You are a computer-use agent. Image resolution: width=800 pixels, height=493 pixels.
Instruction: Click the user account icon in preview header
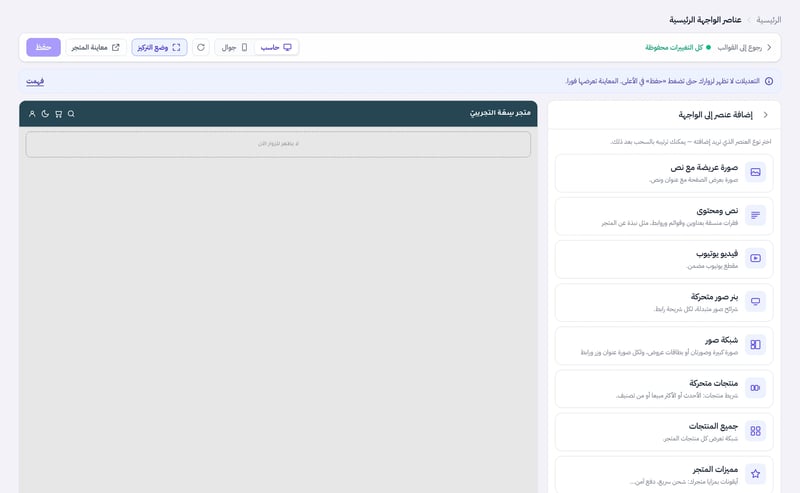tap(32, 114)
